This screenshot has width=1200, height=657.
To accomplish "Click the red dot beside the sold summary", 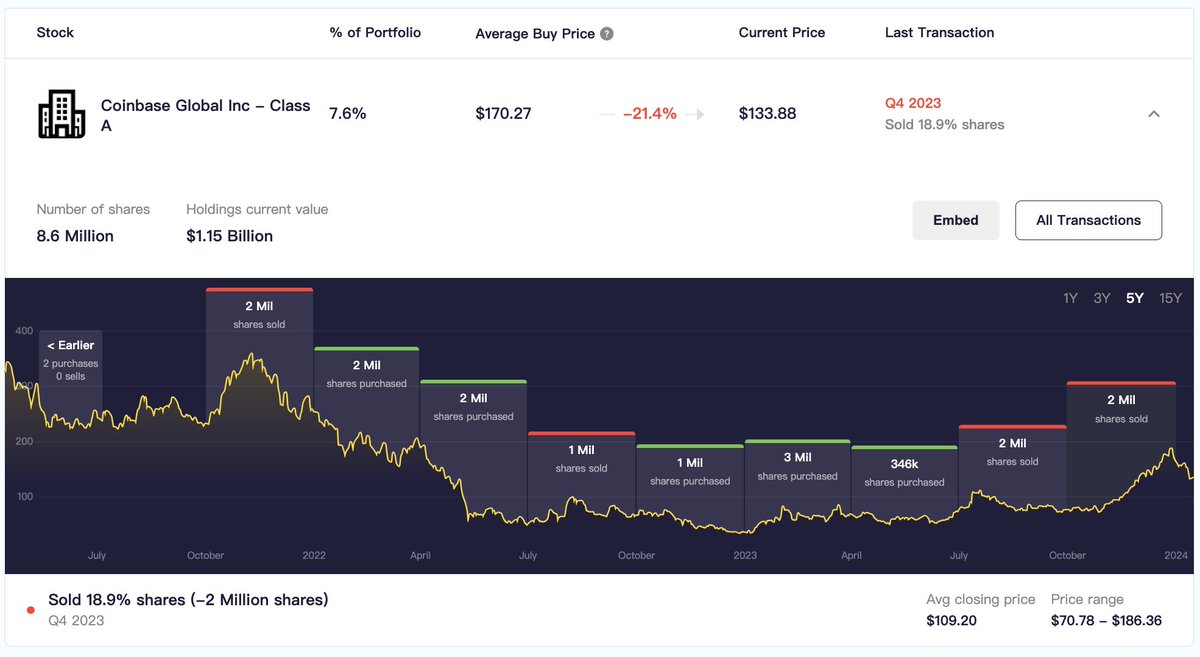I will [x=30, y=609].
